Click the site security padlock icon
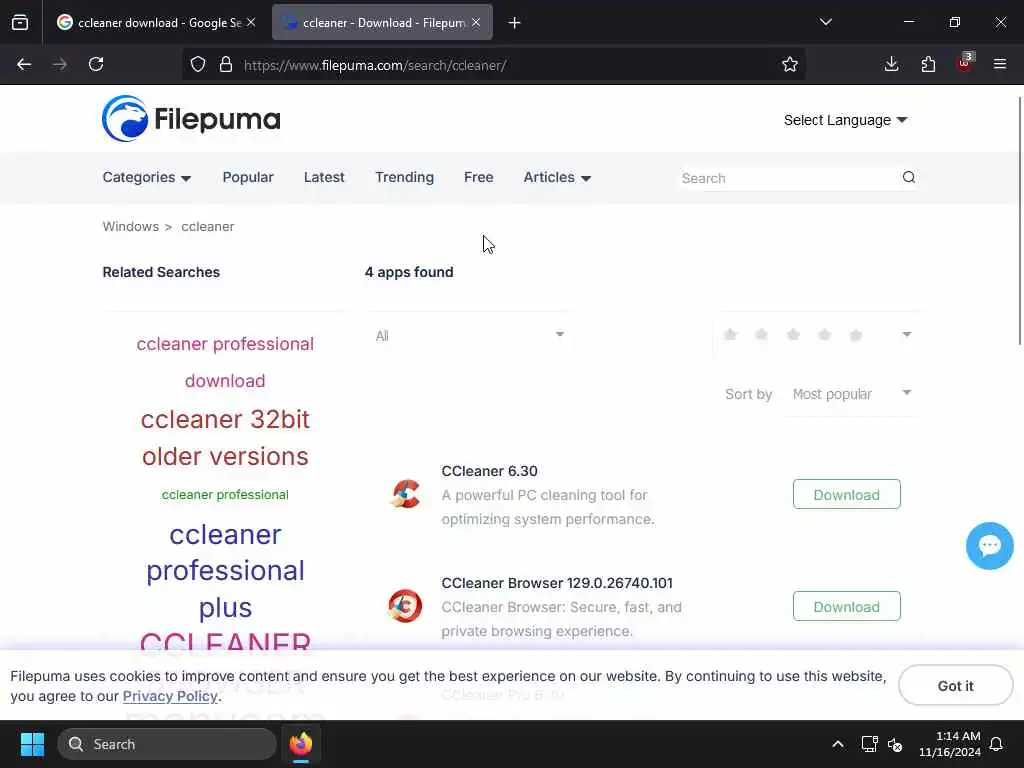Image resolution: width=1024 pixels, height=768 pixels. click(x=226, y=65)
